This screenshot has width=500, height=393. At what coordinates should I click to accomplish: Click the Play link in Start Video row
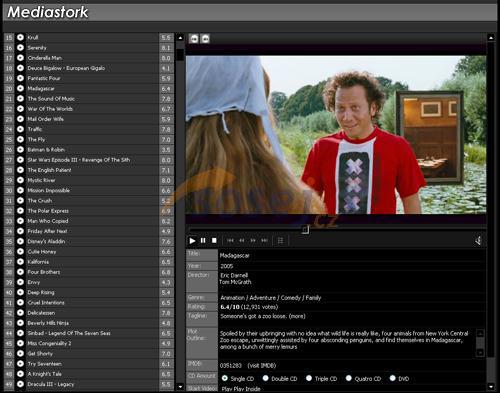(227, 389)
